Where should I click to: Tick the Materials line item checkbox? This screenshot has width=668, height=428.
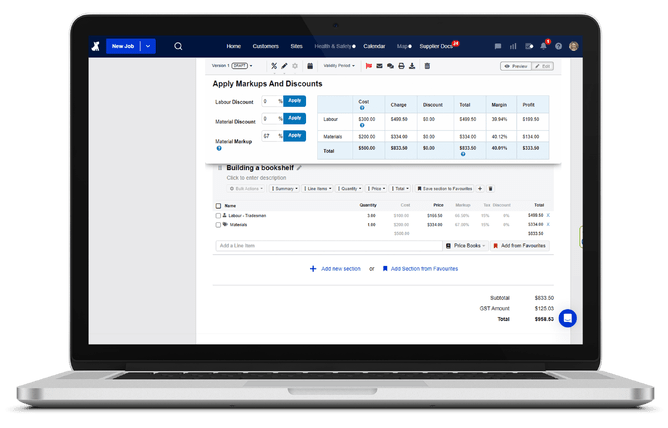[x=219, y=225]
